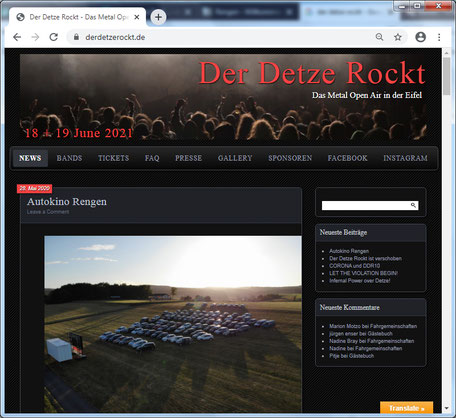Open the INSTAGRAM menu item
Image resolution: width=456 pixels, height=418 pixels.
pyautogui.click(x=405, y=158)
